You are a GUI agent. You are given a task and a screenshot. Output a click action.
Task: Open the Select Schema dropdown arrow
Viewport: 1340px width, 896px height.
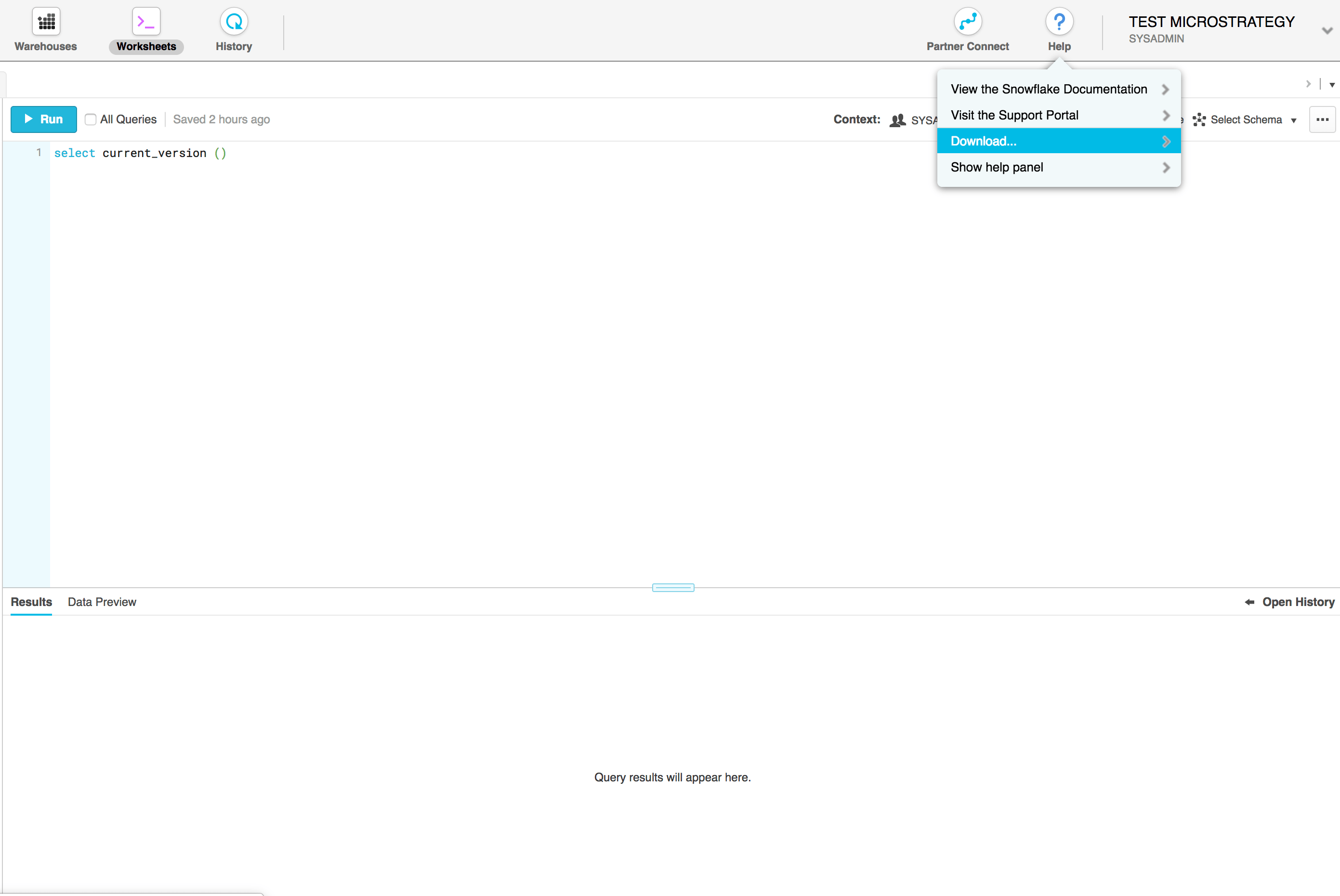tap(1294, 120)
